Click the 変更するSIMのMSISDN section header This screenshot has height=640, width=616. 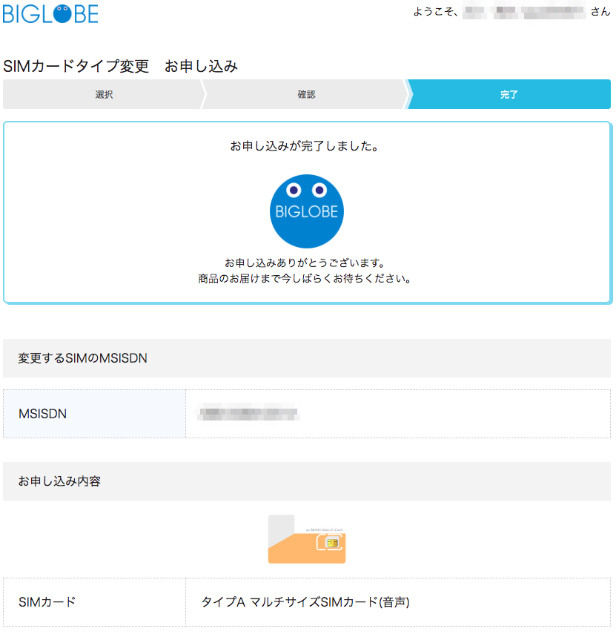click(307, 358)
